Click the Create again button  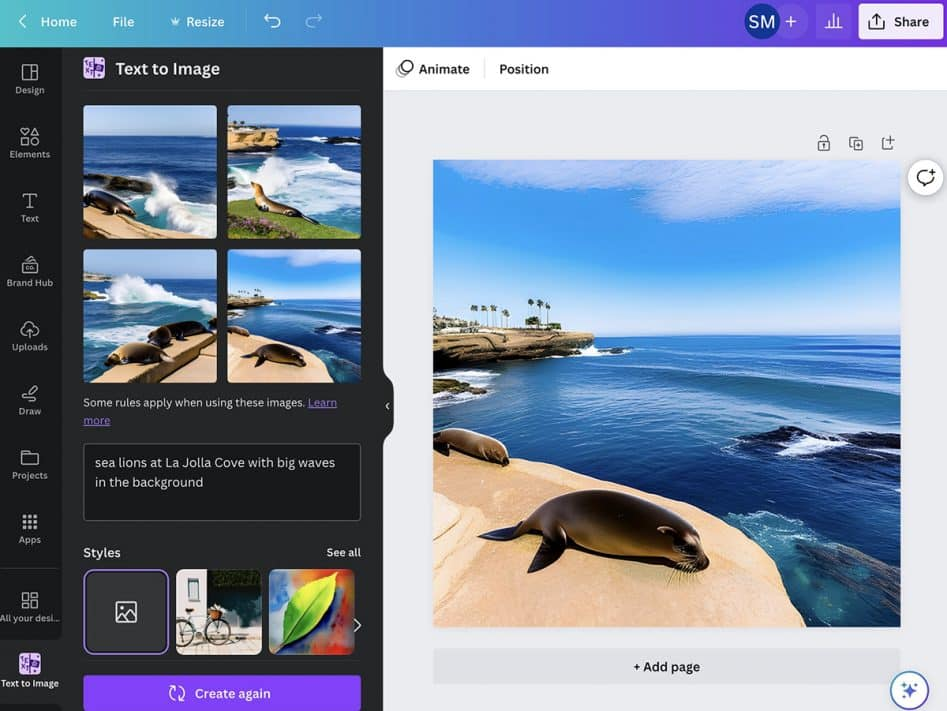click(x=221, y=693)
